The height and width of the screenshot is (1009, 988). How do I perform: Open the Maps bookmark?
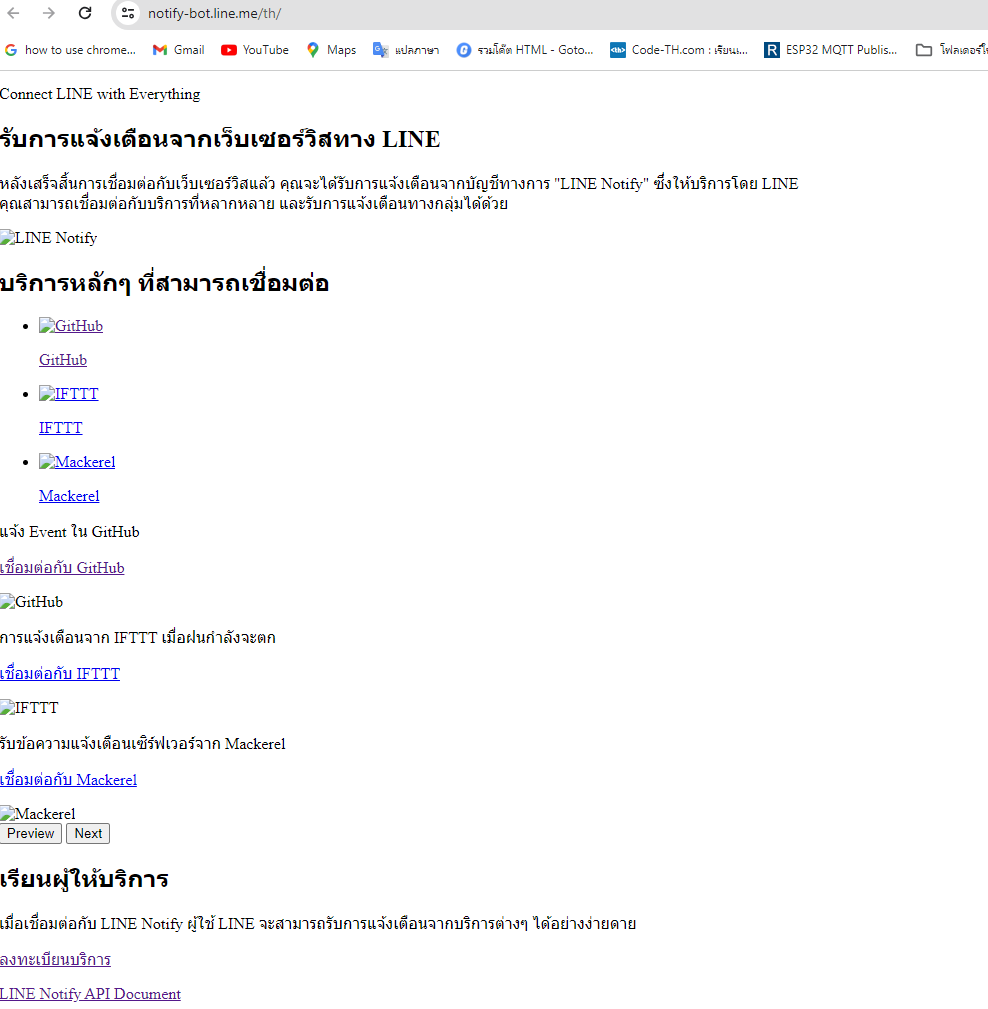331,50
